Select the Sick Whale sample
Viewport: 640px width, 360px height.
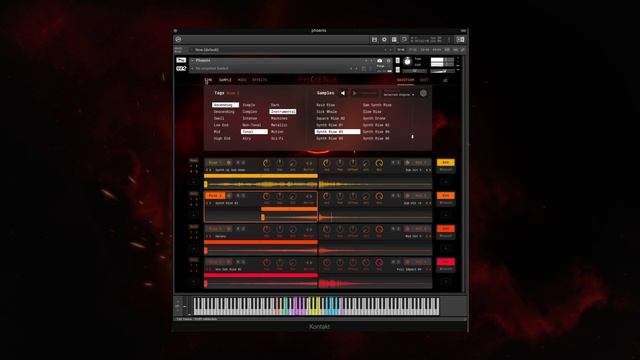point(327,111)
